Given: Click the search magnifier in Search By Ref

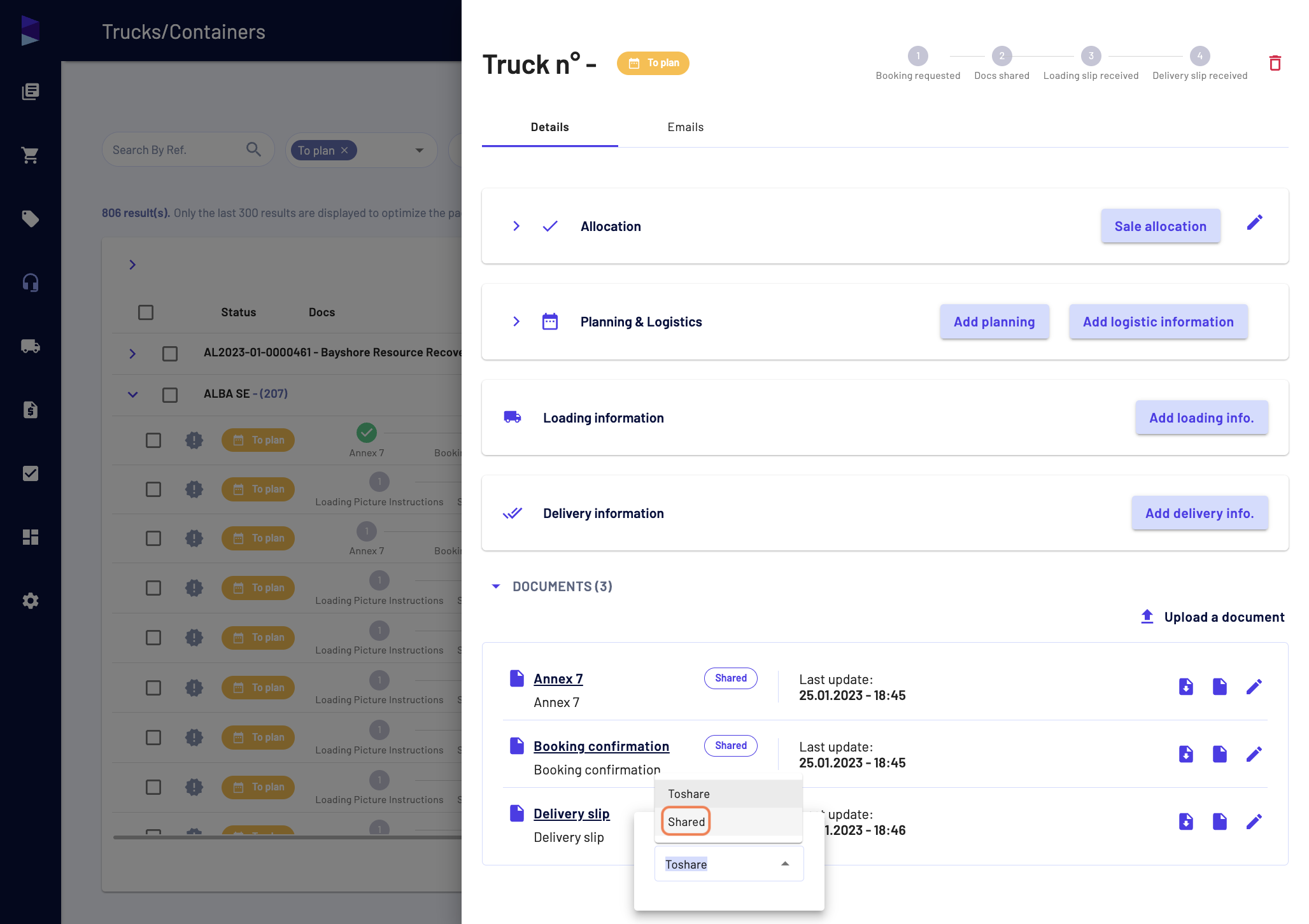Looking at the screenshot, I should [253, 150].
